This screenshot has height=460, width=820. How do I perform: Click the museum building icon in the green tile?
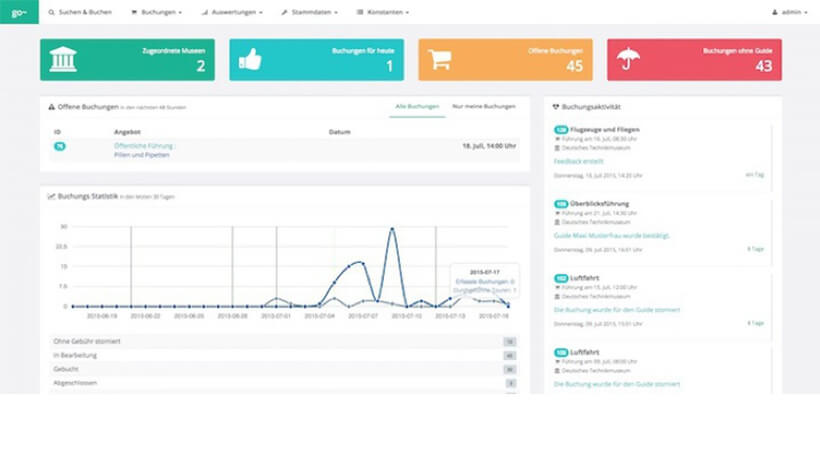pyautogui.click(x=63, y=60)
